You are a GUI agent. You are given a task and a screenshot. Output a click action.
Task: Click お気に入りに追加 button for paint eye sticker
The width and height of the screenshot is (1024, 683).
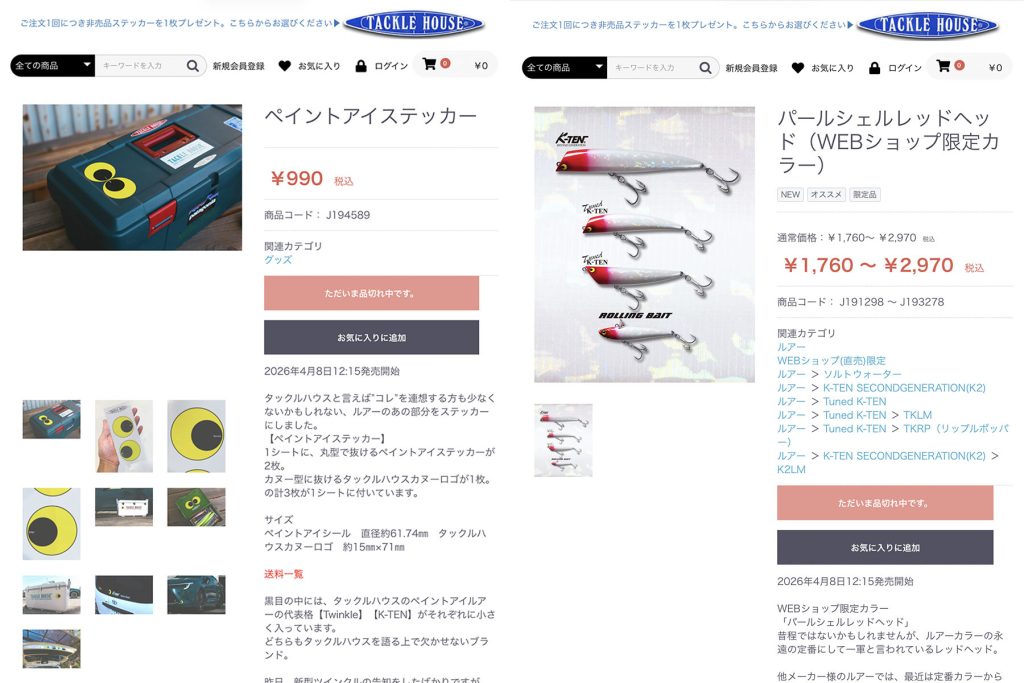pyautogui.click(x=372, y=338)
